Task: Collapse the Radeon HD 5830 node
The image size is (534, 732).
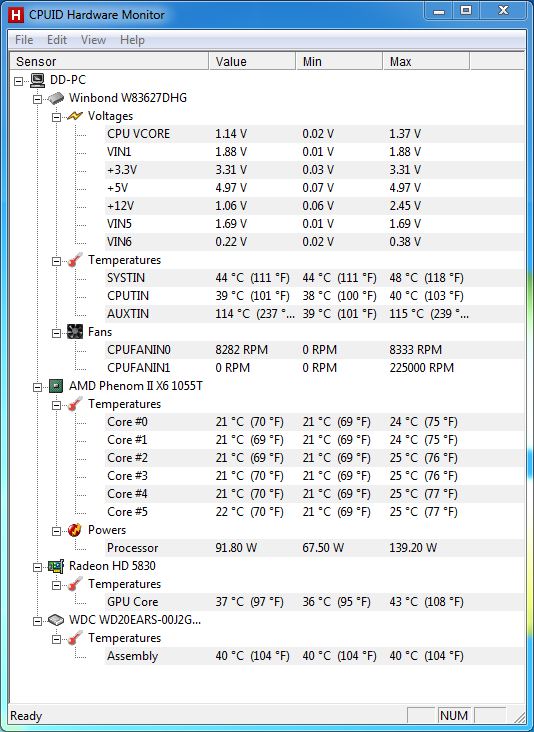Action: coord(37,567)
